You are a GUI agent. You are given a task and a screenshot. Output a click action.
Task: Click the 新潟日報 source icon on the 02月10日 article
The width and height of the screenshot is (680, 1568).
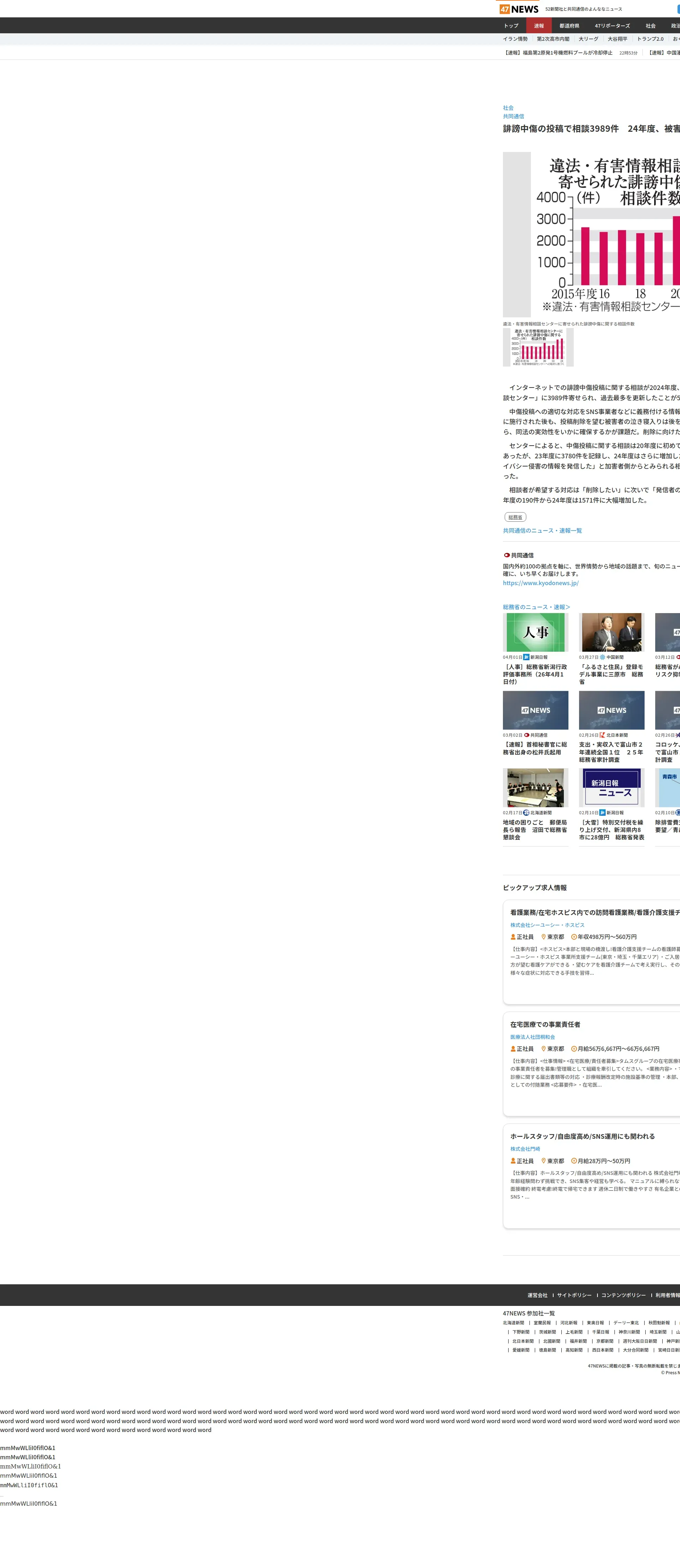(603, 813)
